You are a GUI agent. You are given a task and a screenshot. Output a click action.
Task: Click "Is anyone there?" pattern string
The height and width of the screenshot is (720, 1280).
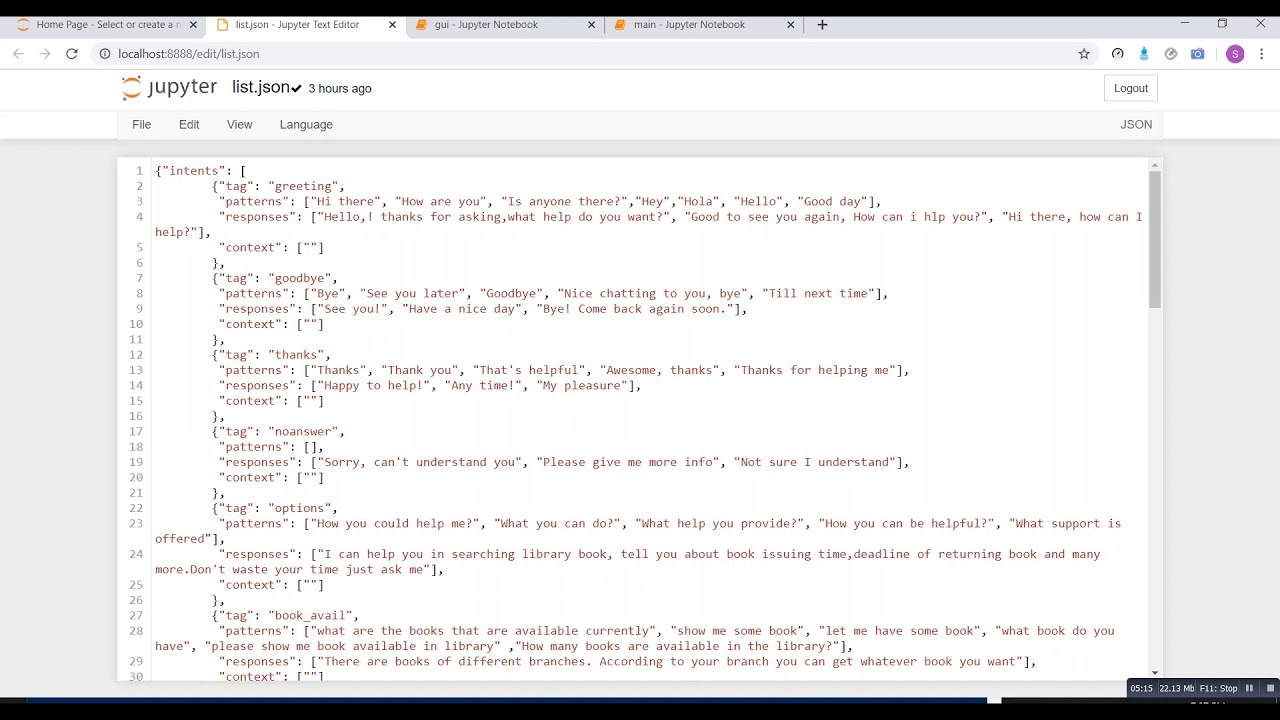coord(564,202)
